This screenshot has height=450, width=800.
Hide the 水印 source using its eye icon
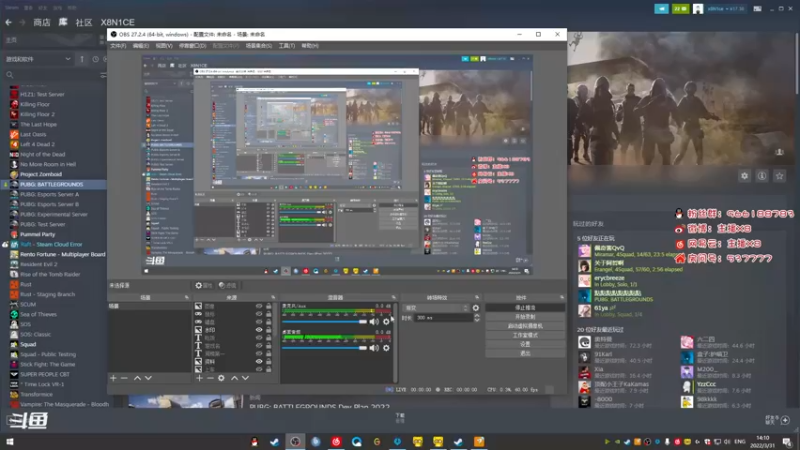(x=259, y=330)
